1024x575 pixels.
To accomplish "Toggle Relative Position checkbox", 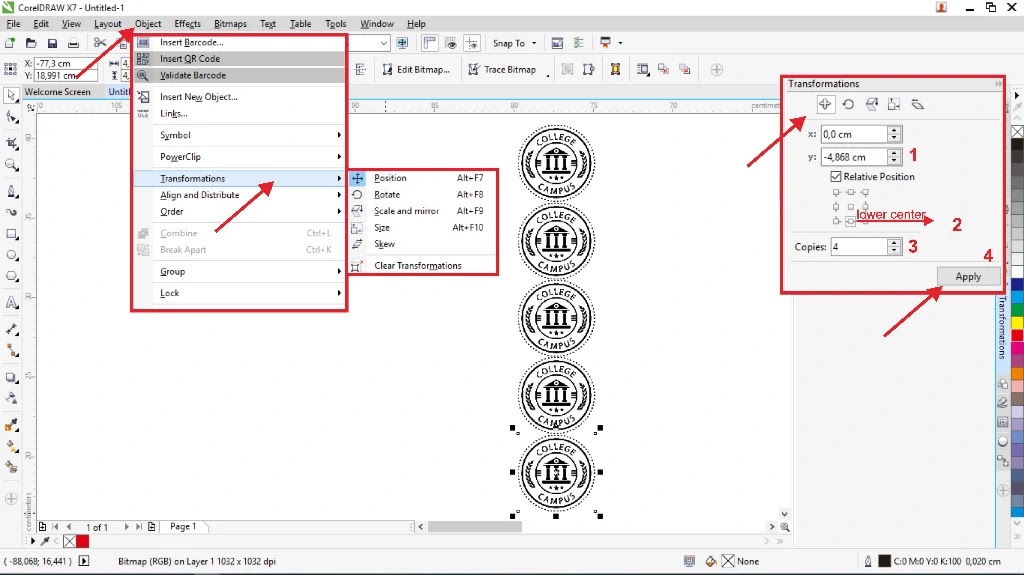I will coord(836,176).
